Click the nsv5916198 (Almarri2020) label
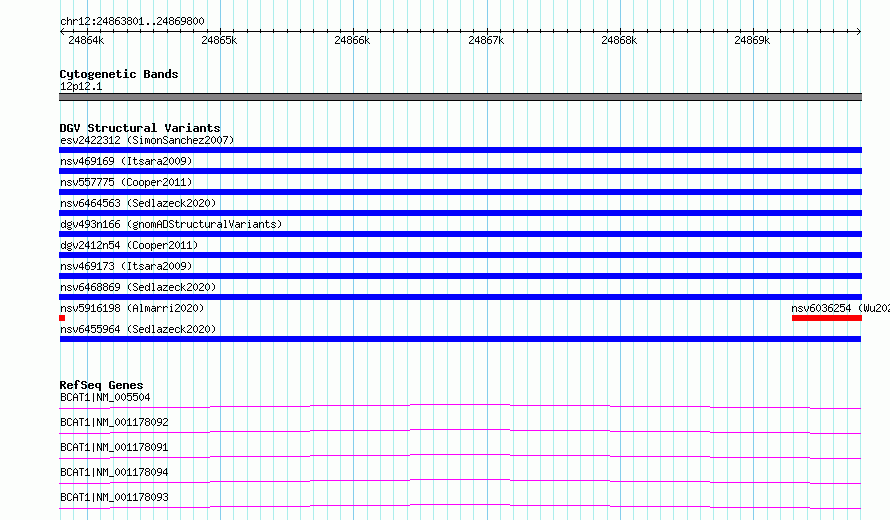Viewport: 890px width, 520px height. (132, 308)
